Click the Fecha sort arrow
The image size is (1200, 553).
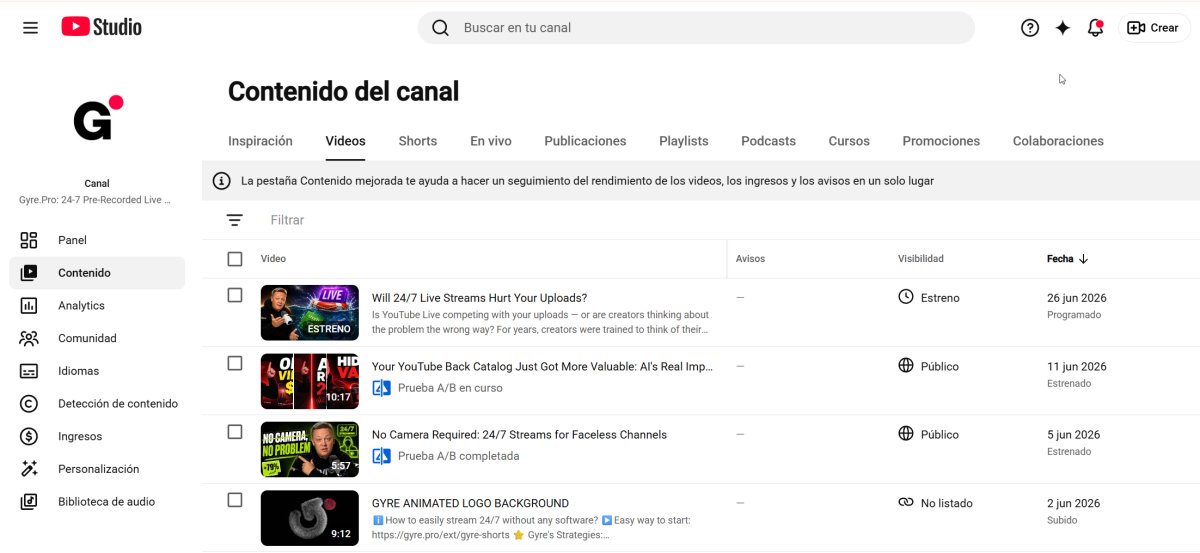1083,259
